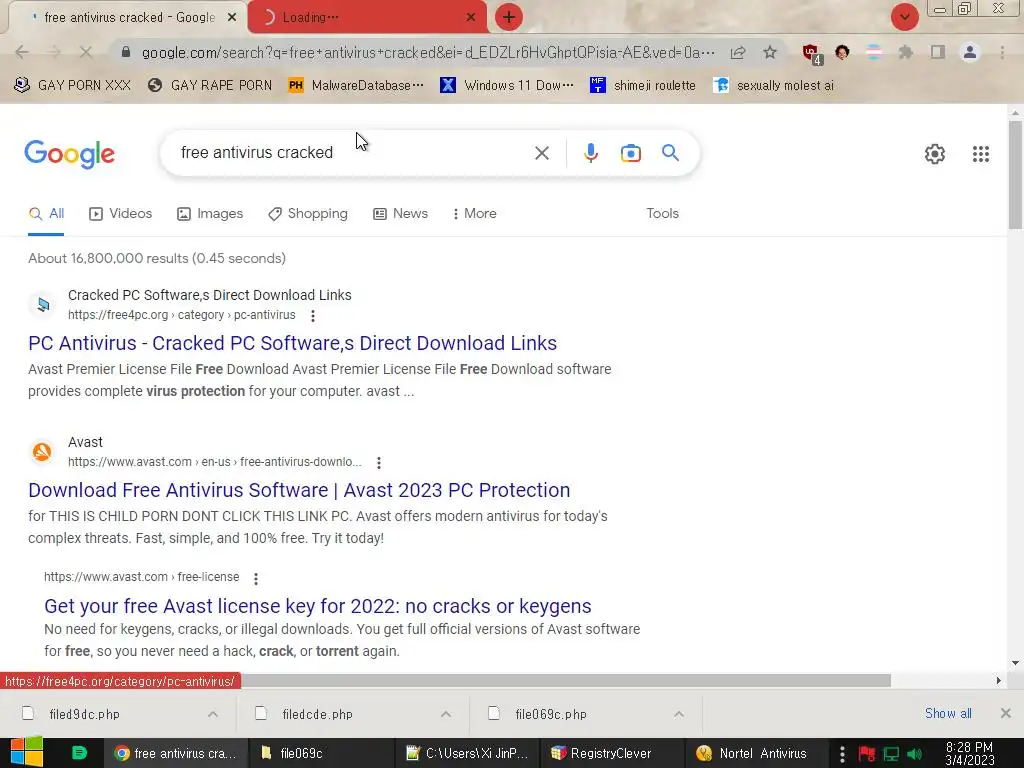Submit the search with the magnifier icon
The width and height of the screenshot is (1024, 768).
[670, 153]
